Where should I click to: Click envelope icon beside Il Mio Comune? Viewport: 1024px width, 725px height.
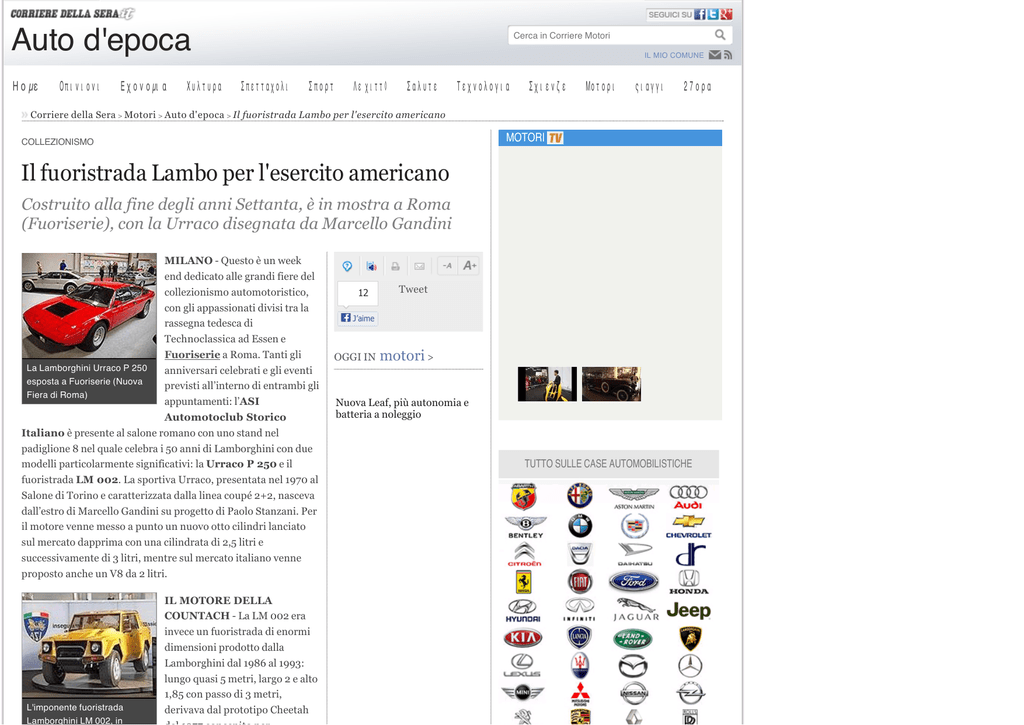point(715,55)
